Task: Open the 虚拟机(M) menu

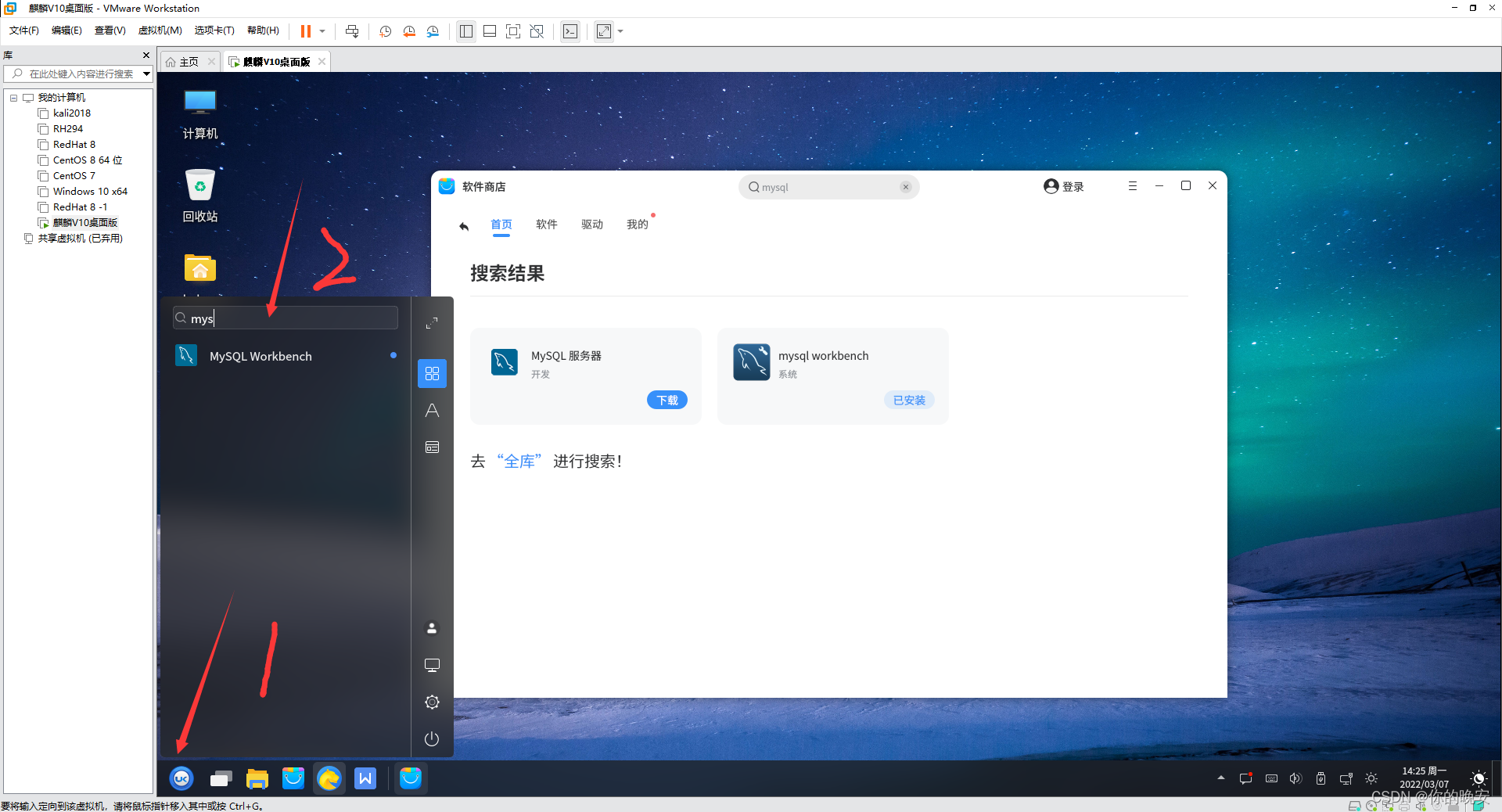Action: click(x=160, y=31)
